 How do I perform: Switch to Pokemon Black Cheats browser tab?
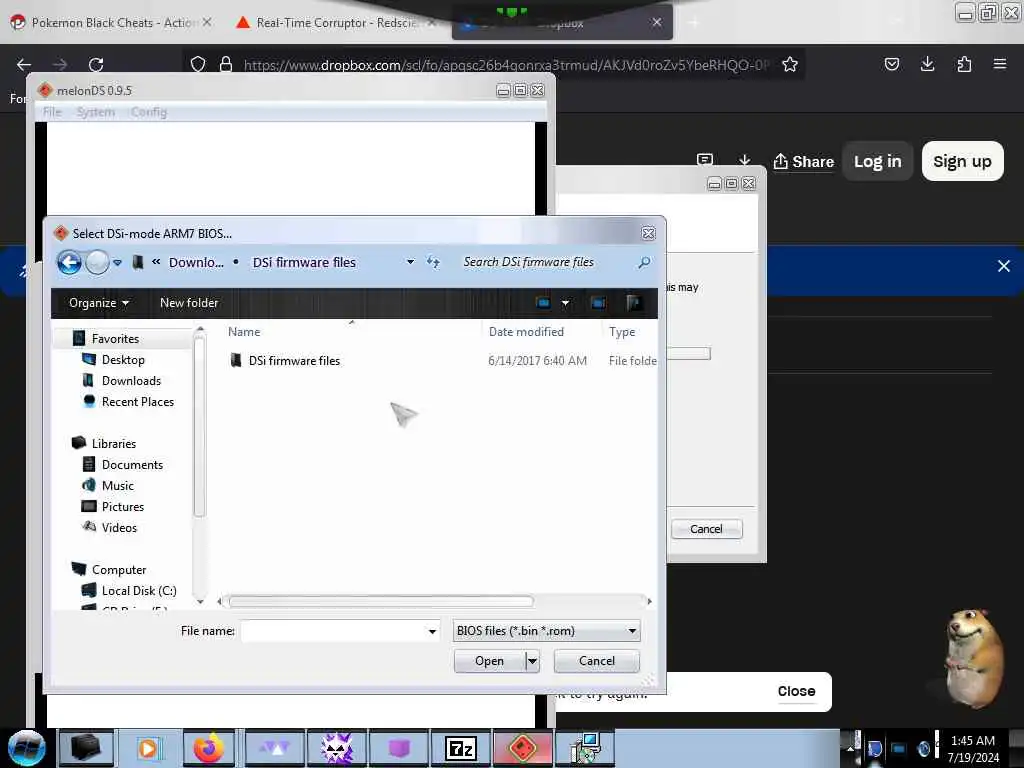pyautogui.click(x=112, y=23)
